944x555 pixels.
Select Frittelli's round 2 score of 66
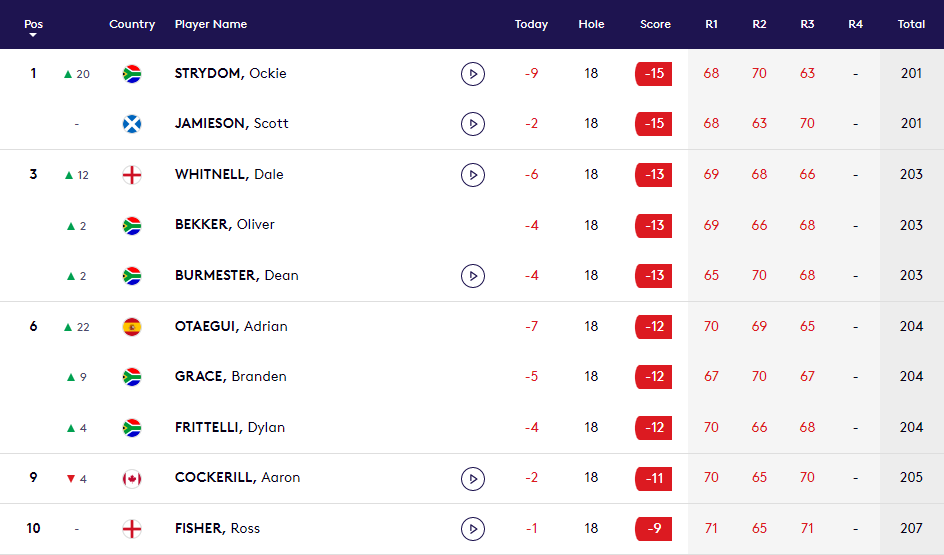coord(759,428)
